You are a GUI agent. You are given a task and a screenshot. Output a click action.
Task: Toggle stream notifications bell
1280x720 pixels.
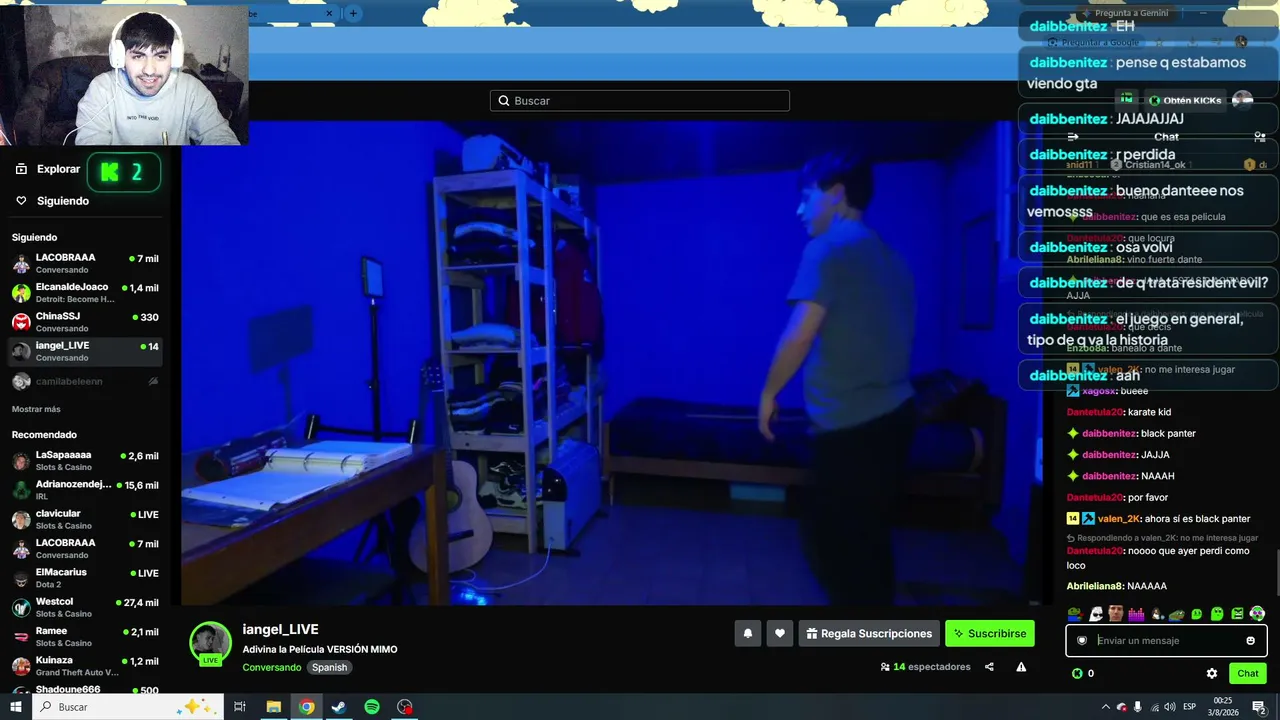747,633
